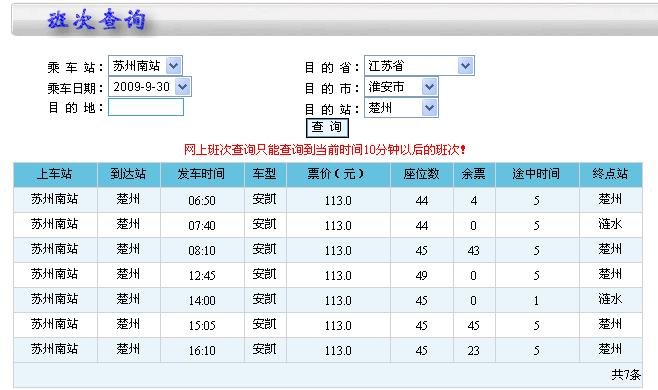
Task: Click remaining tickets 4 in 06:50 row
Action: (474, 201)
